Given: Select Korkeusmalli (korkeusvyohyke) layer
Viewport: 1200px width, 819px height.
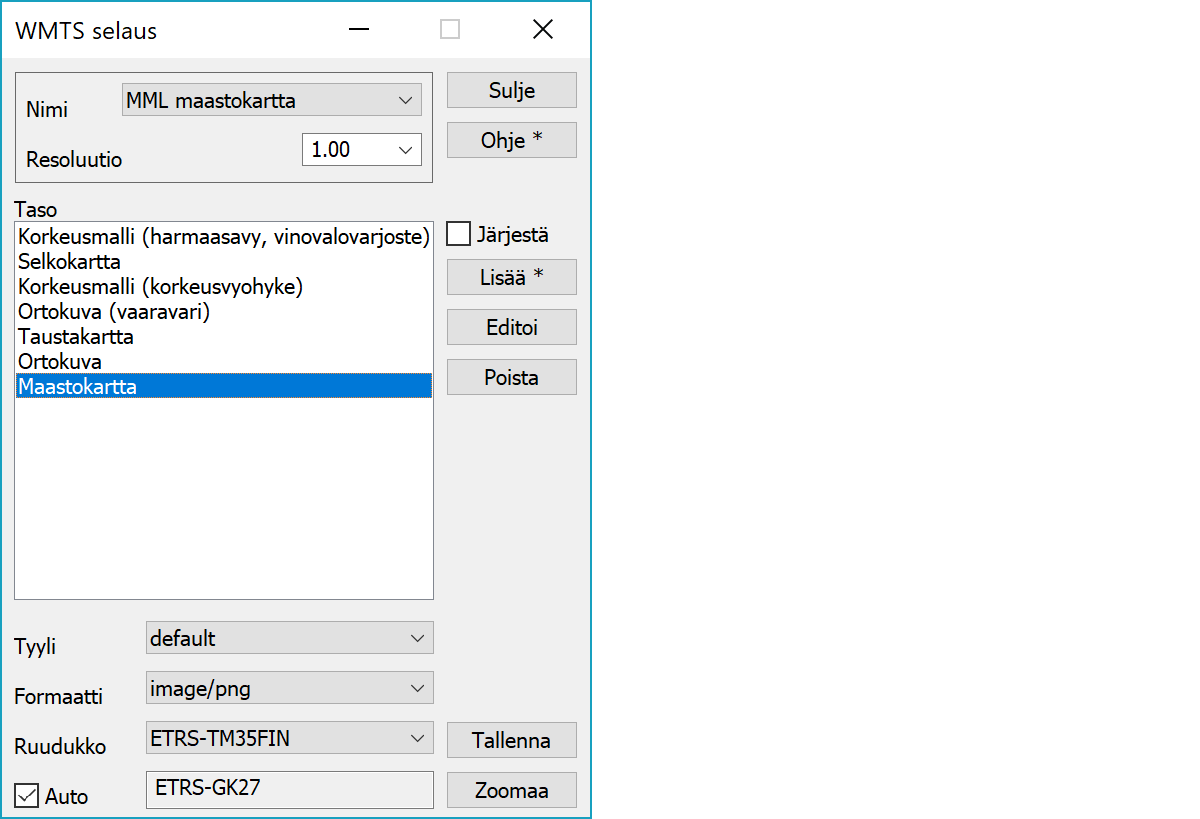Looking at the screenshot, I should 160,287.
